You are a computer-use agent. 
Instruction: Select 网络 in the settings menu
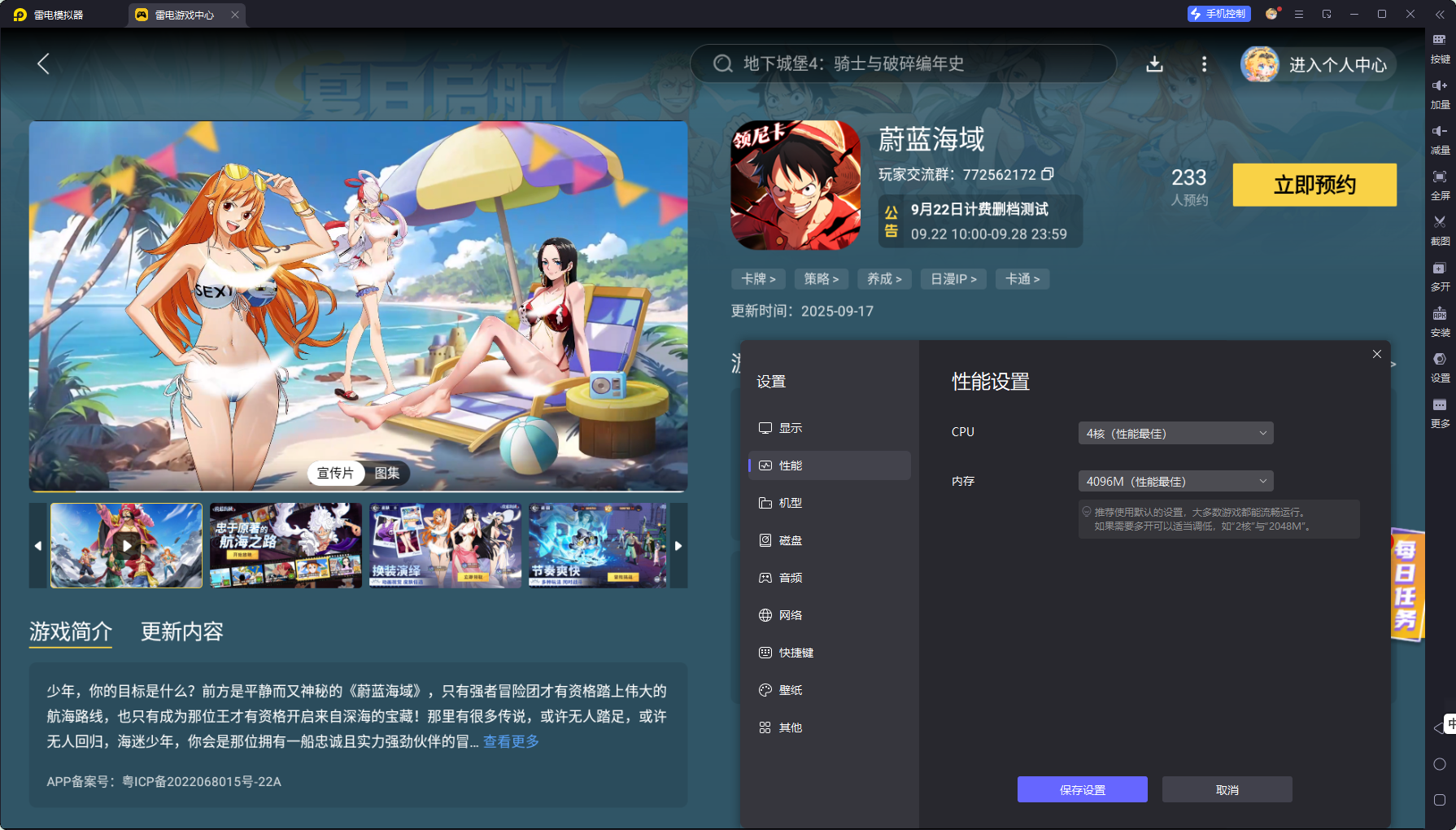coord(830,615)
